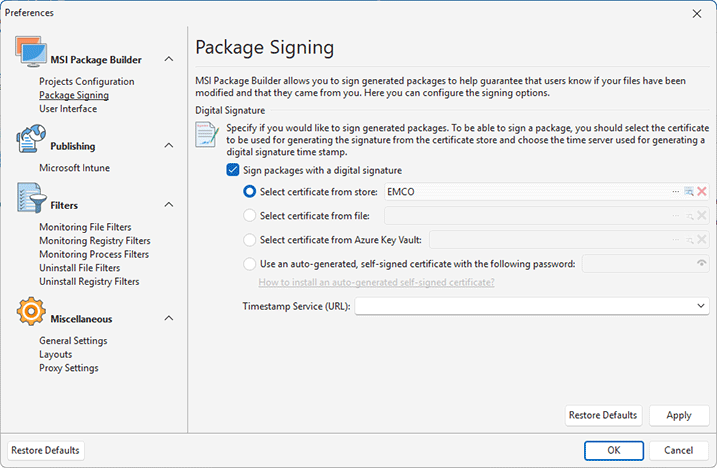The width and height of the screenshot is (717, 468).
Task: Click the MSI Package Builder heading
Action: tap(96, 60)
